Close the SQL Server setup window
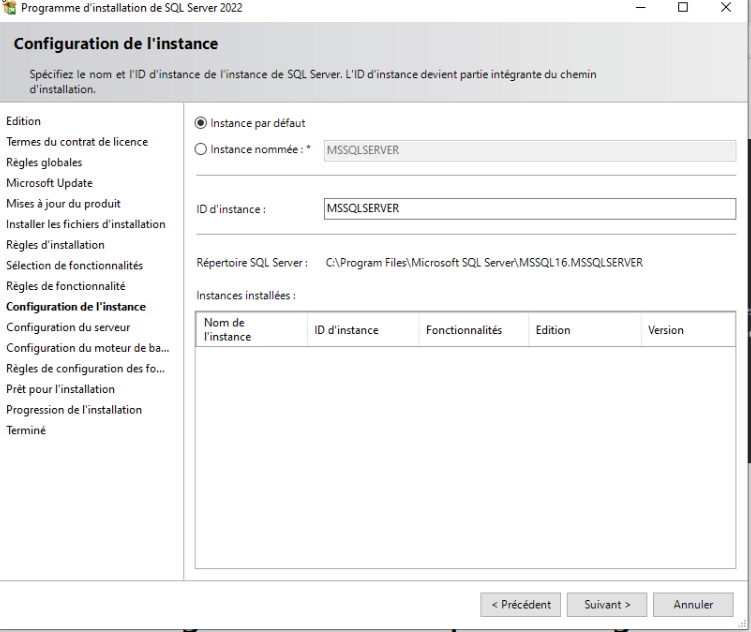The width and height of the screenshot is (751, 632). coord(726,8)
